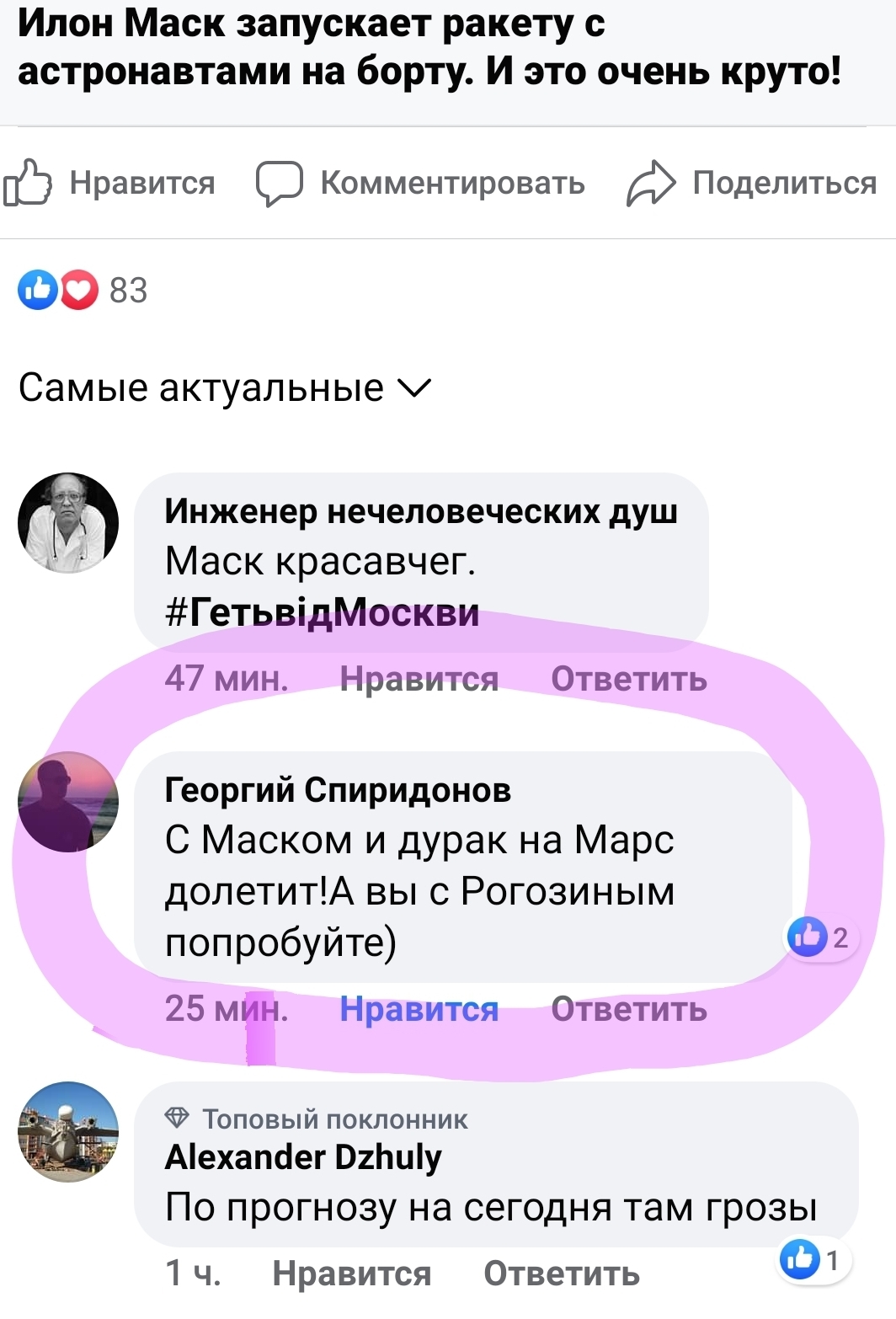Open the #ГетьвідМоскви hashtag
The image size is (896, 1319).
(322, 612)
